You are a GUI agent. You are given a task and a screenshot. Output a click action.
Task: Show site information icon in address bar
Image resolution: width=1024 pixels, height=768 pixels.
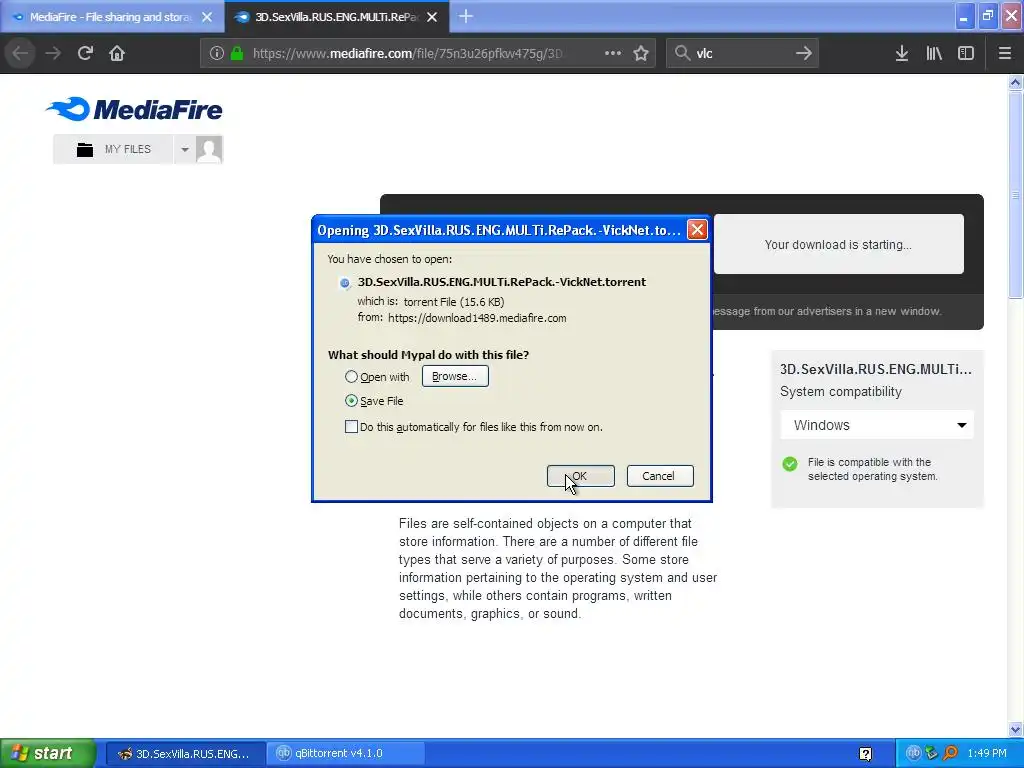[x=217, y=53]
